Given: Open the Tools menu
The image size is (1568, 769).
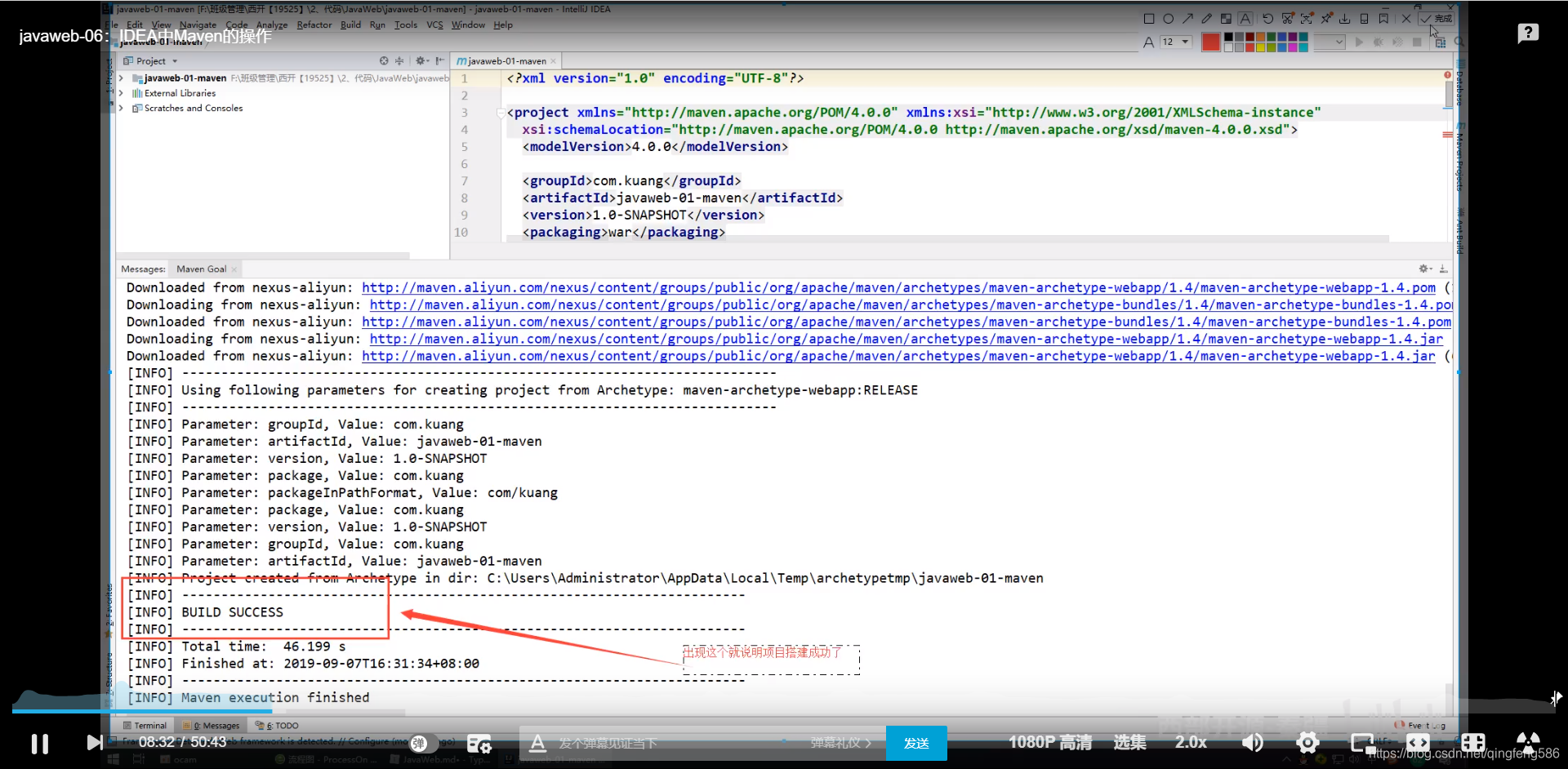Looking at the screenshot, I should coord(406,24).
